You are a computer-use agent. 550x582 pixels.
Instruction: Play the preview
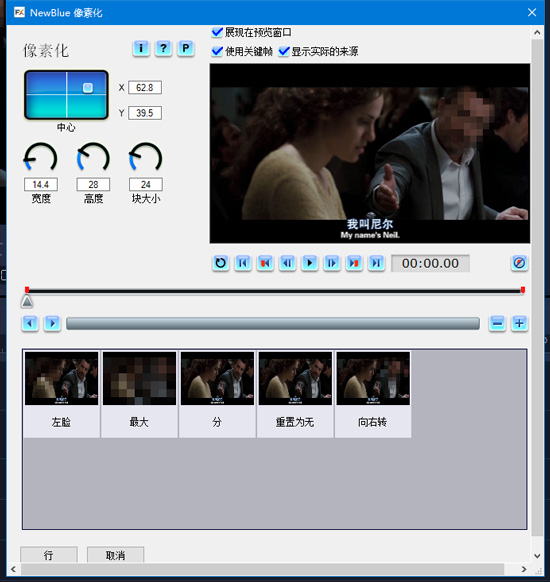(310, 263)
